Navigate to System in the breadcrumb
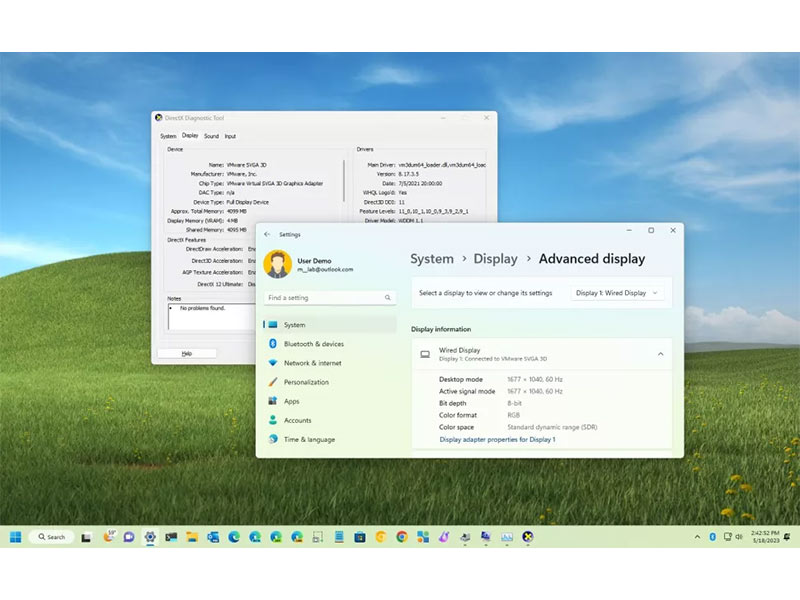 pos(432,259)
